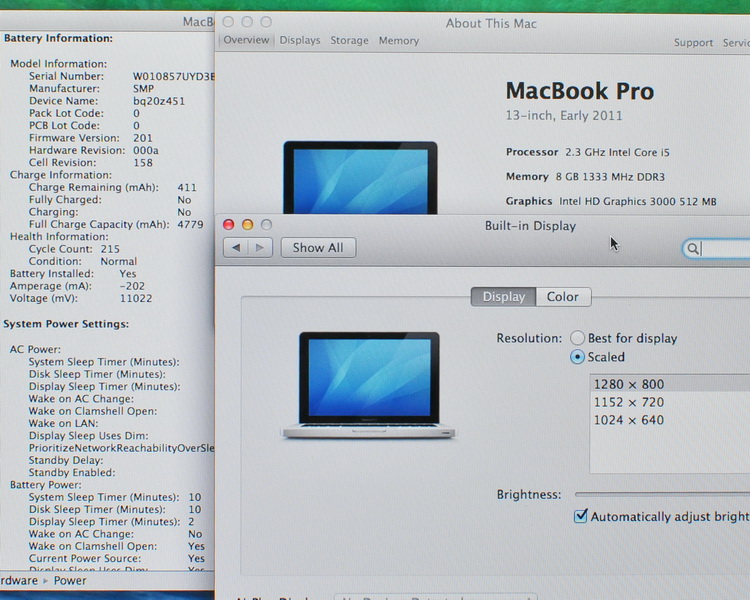Click the System Power Settings heading
This screenshot has height=600, width=750.
click(x=66, y=324)
